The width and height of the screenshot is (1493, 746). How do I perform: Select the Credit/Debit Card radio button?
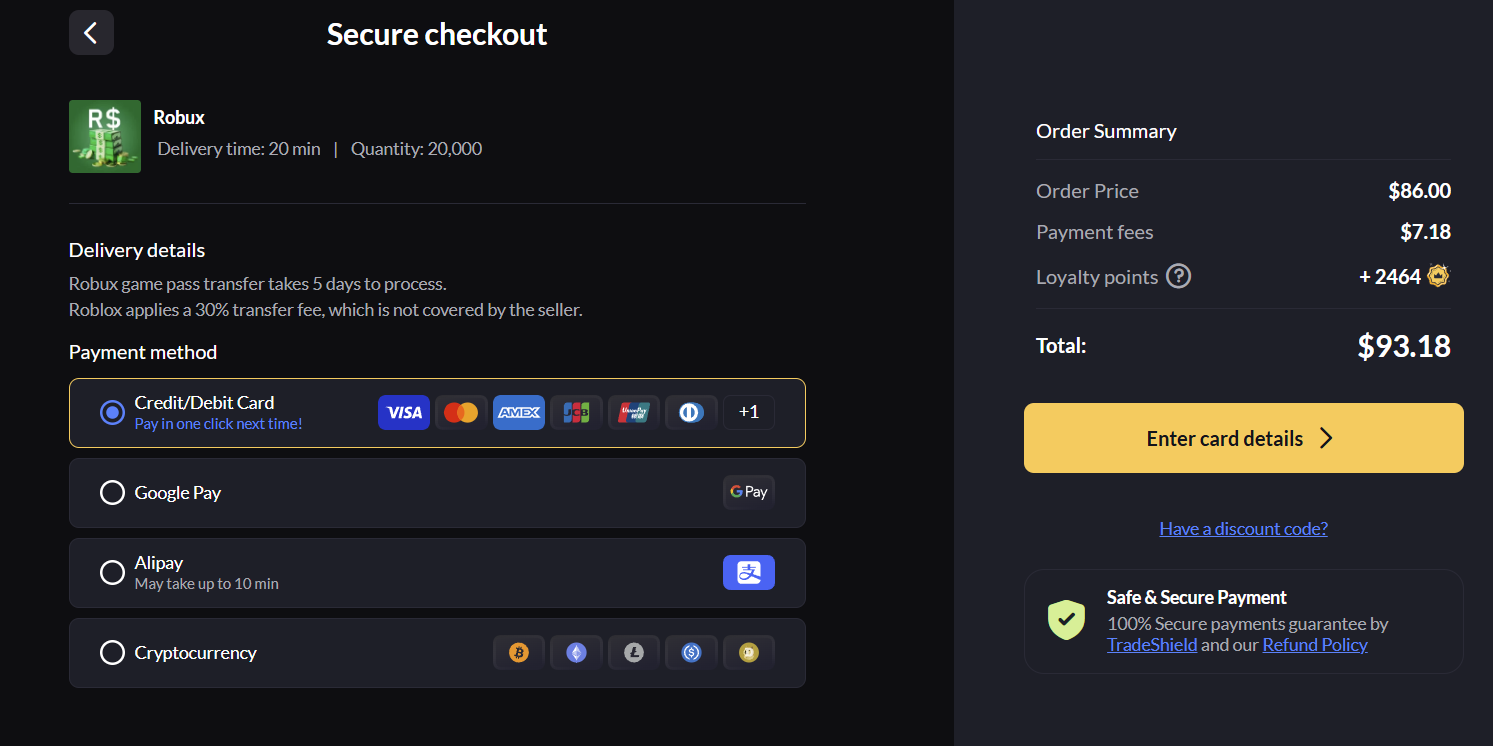[x=112, y=412]
